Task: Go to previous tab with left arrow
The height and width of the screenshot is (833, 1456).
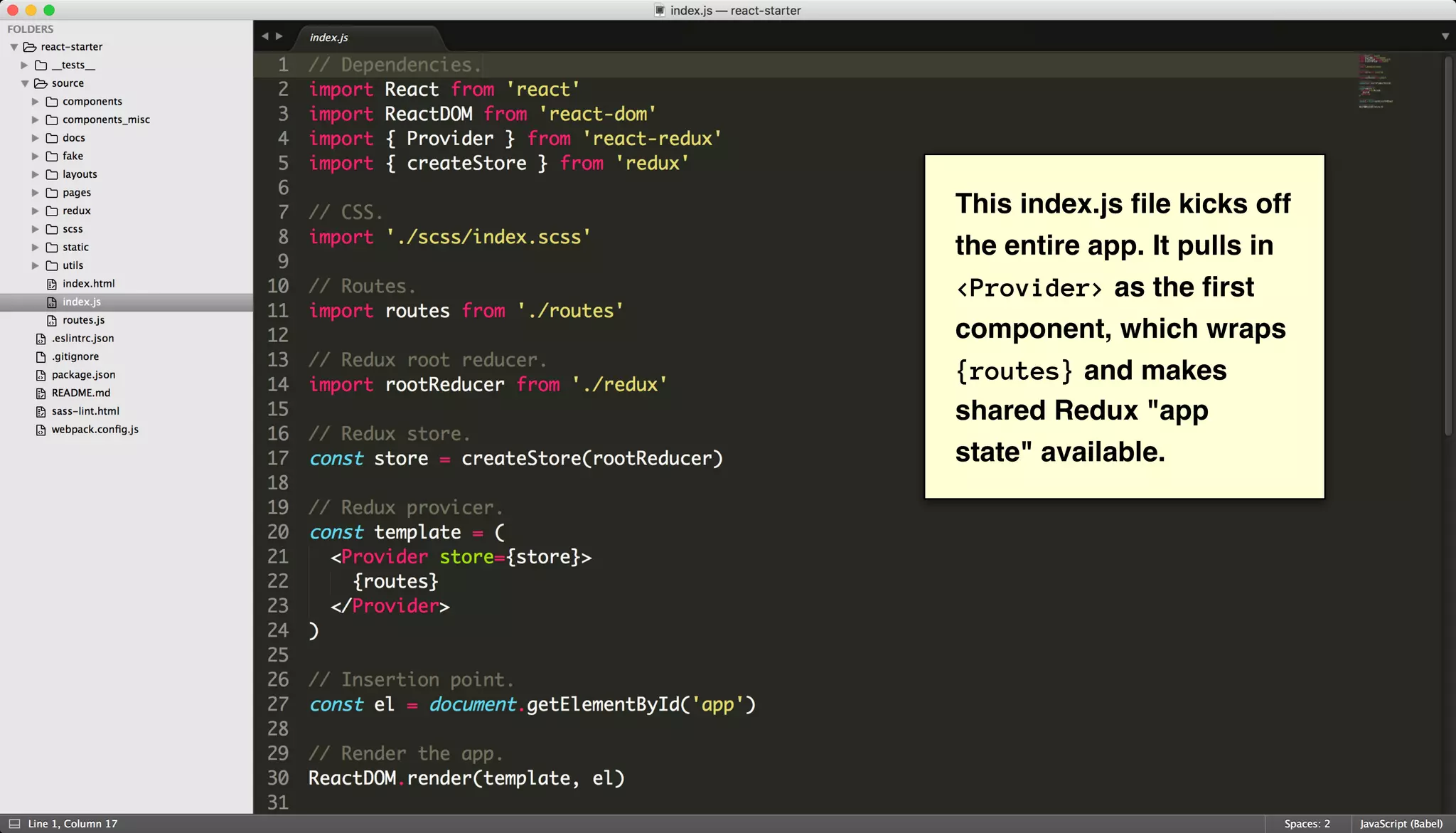Action: (264, 36)
